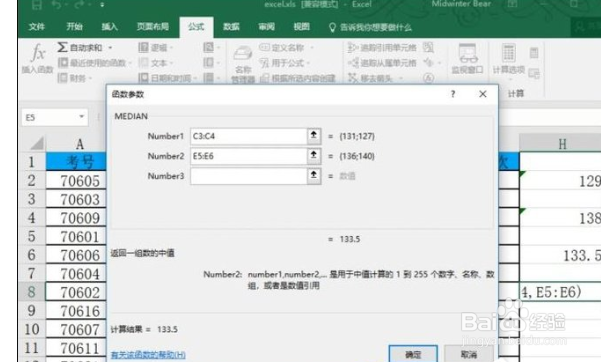
Task: Switch to the Page Layout tab
Action: click(153, 27)
